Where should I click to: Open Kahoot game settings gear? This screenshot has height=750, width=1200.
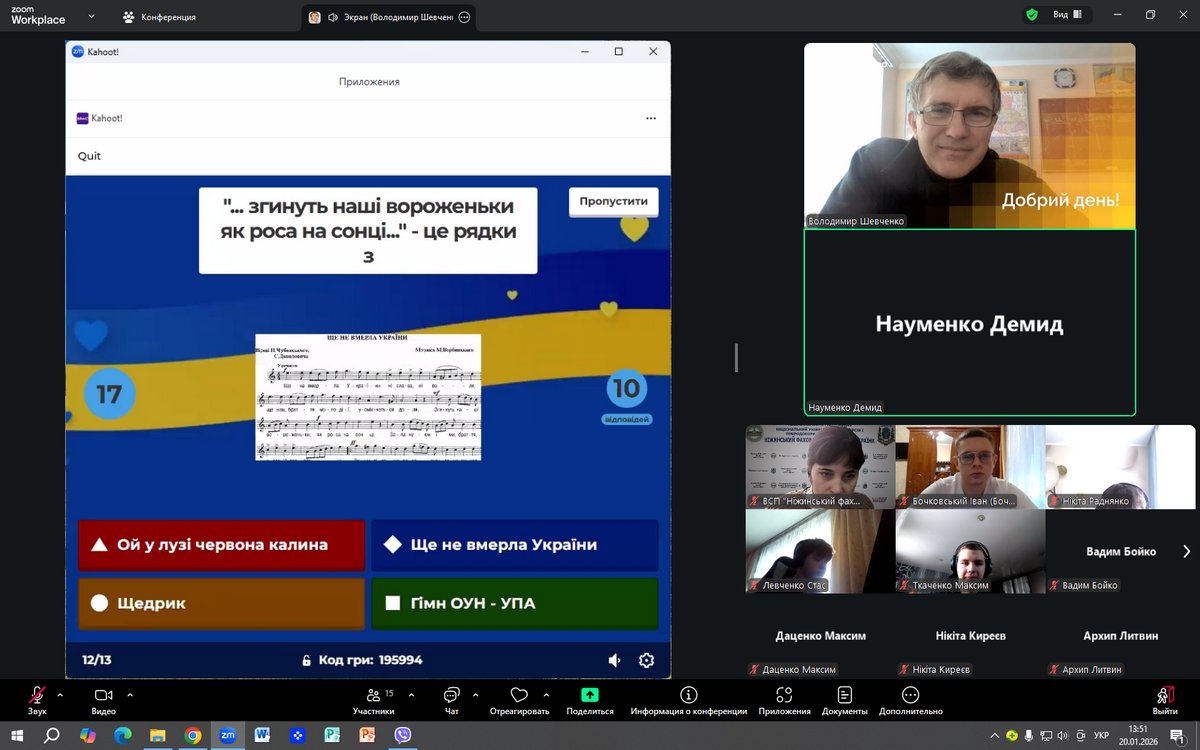click(x=646, y=660)
